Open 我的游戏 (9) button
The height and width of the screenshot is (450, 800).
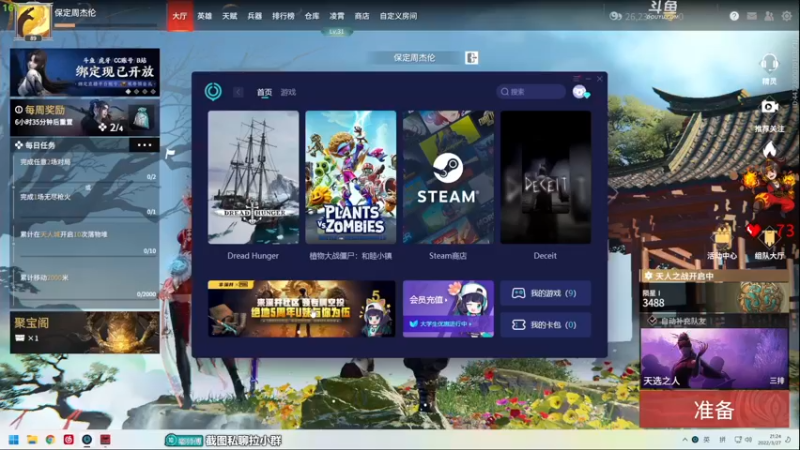pos(545,293)
